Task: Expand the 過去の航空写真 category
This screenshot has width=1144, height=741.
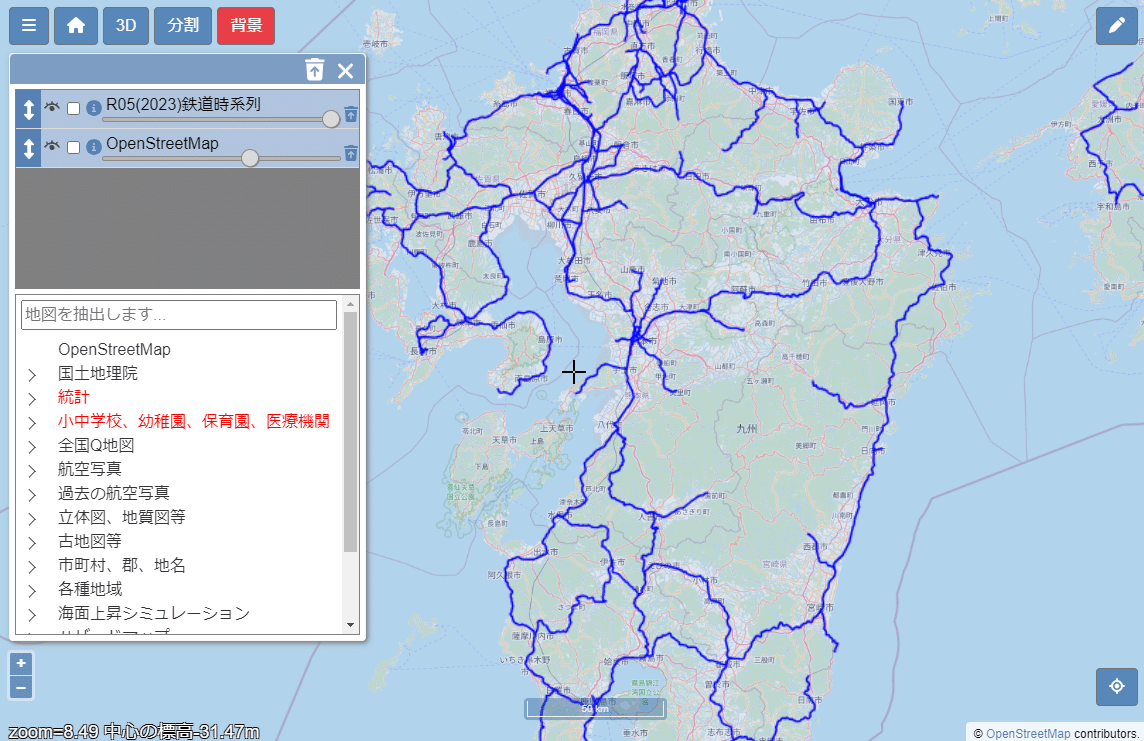Action: coord(32,495)
